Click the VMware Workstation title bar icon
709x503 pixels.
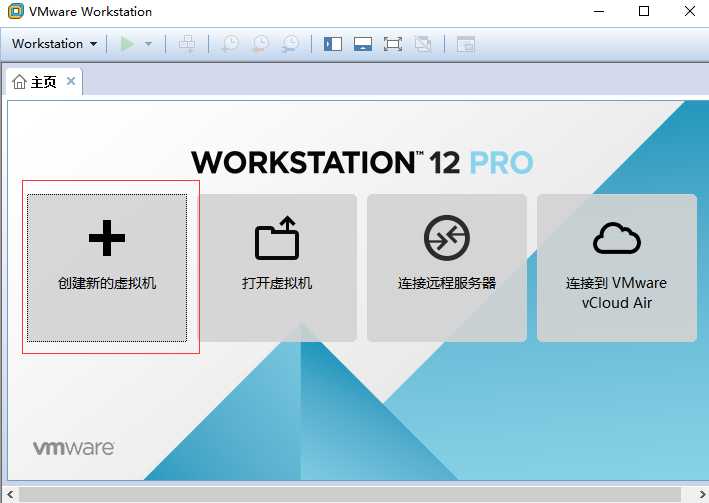pyautogui.click(x=16, y=11)
